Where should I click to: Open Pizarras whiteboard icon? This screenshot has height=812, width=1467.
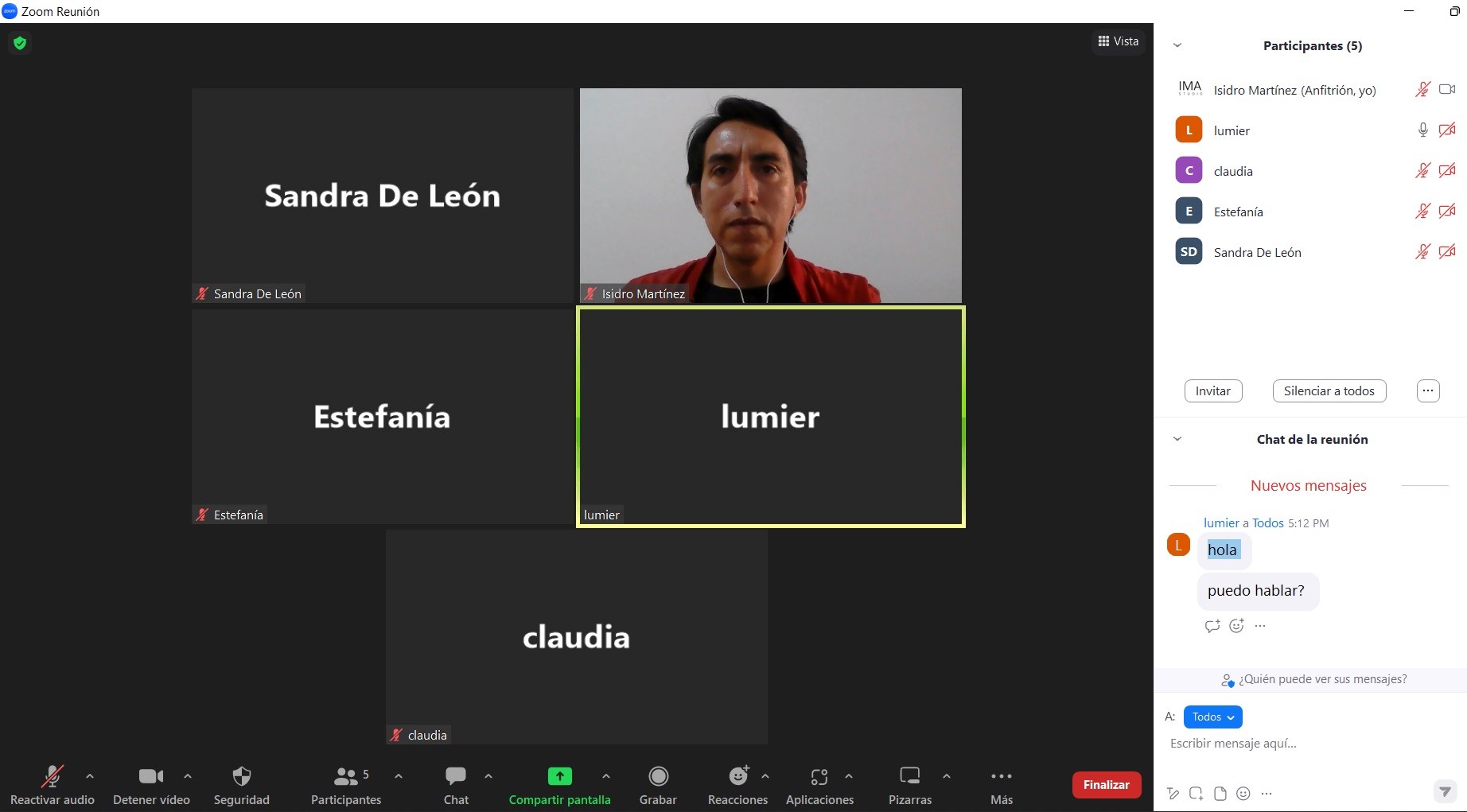click(x=909, y=776)
